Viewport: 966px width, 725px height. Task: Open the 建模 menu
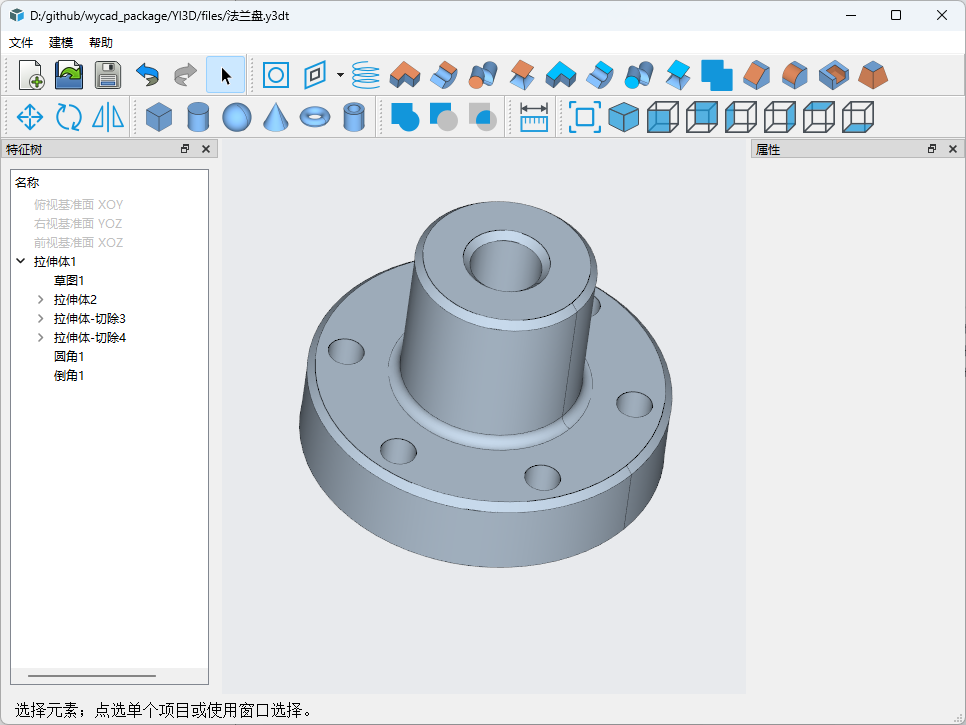61,43
